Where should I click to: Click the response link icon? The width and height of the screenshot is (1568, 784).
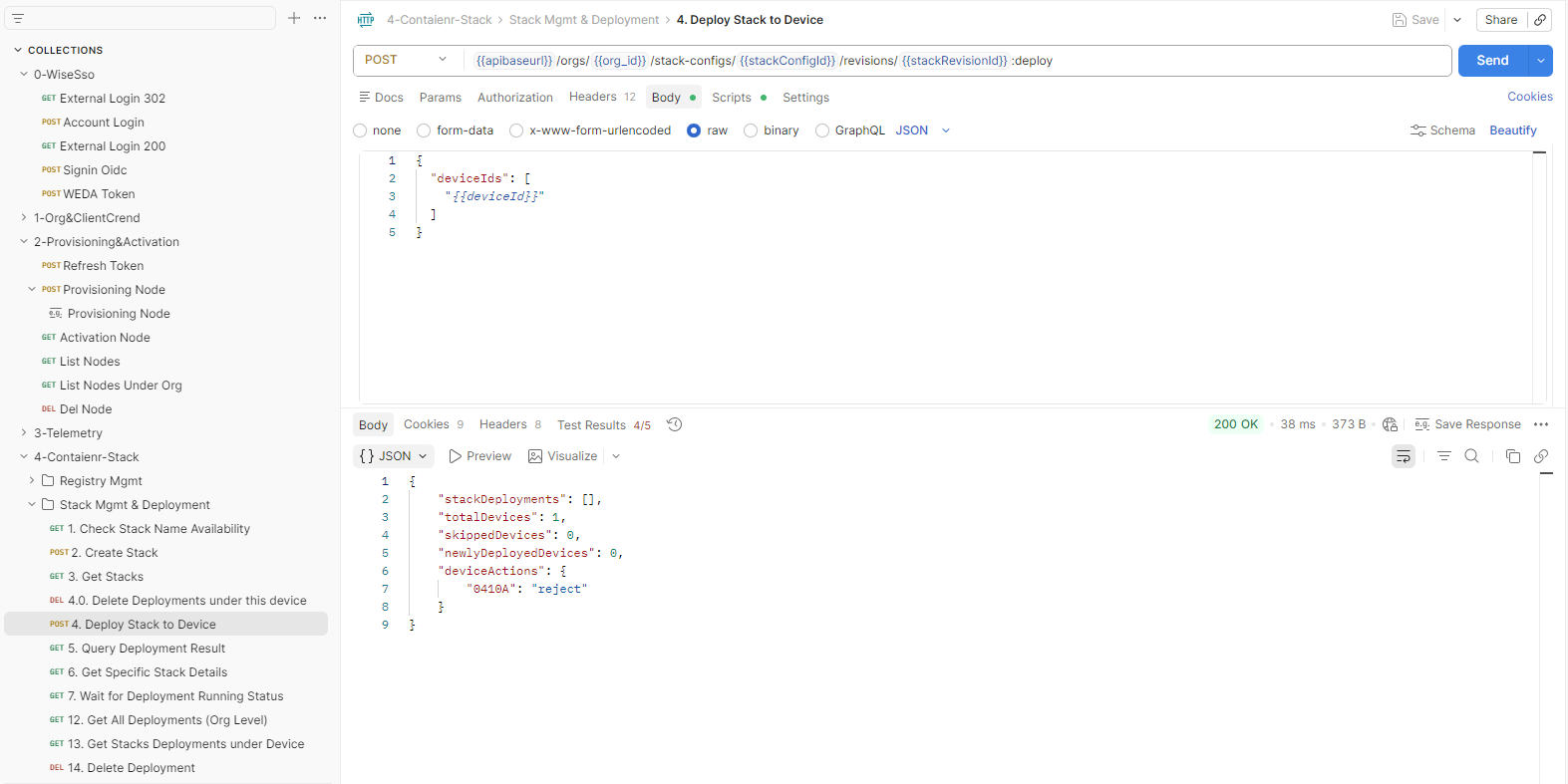1541,456
